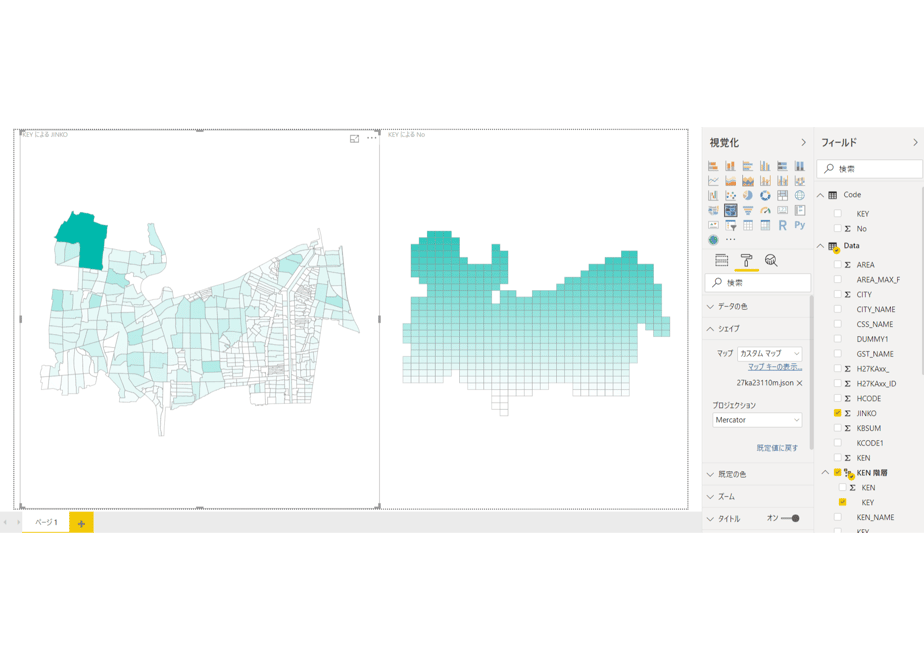Image resolution: width=924 pixels, height=660 pixels.
Task: Select the ページ1 page tab
Action: click(x=46, y=522)
